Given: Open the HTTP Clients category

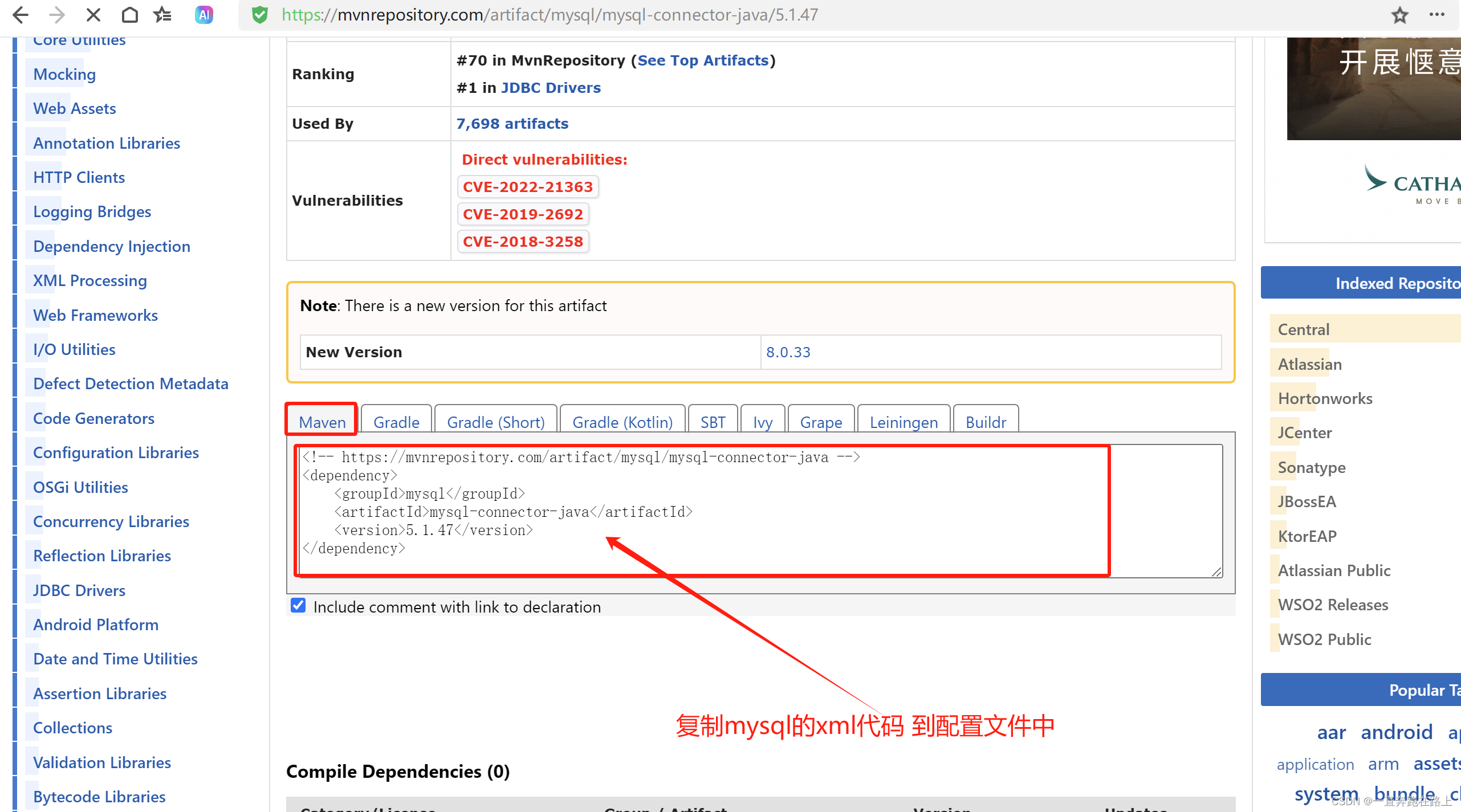Looking at the screenshot, I should click(79, 177).
